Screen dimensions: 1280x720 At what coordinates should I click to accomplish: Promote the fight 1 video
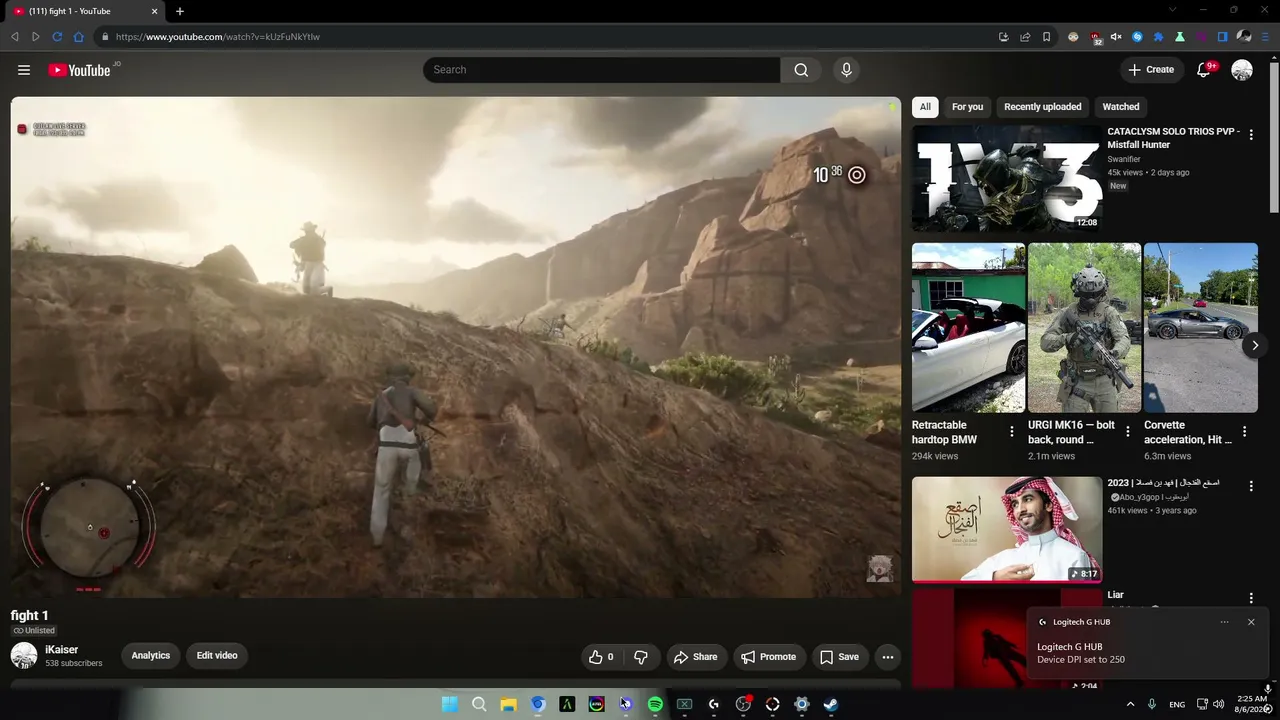click(769, 657)
